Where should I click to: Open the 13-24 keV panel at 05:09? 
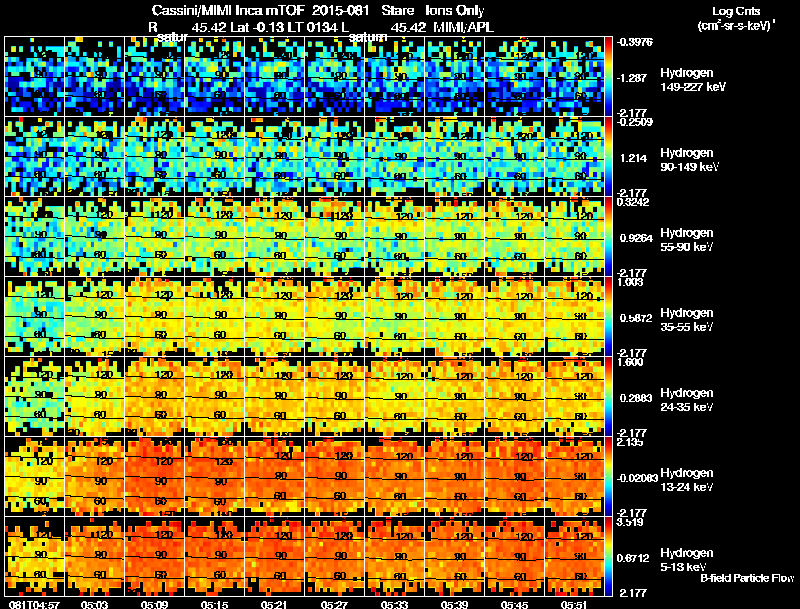pos(155,477)
